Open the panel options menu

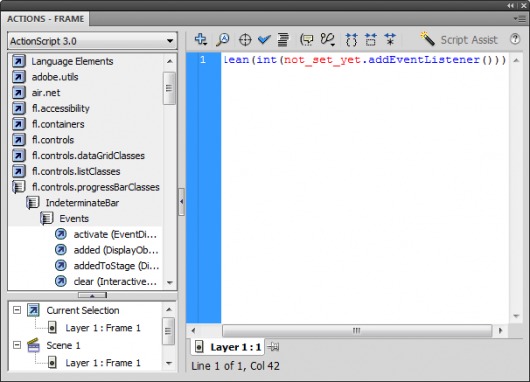pos(520,19)
